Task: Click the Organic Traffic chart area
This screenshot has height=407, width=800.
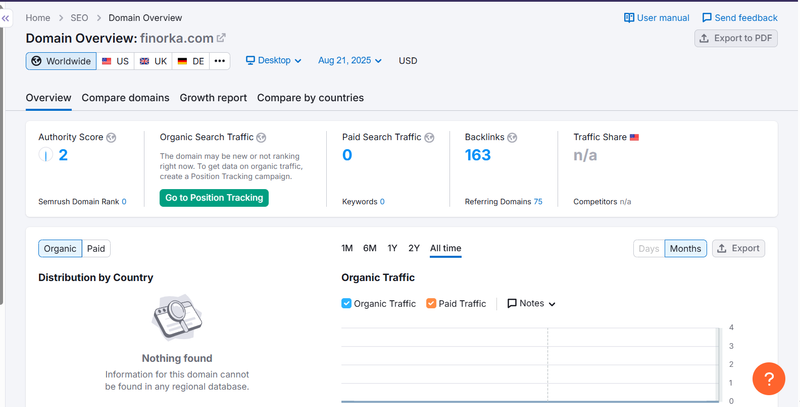Action: [531, 365]
